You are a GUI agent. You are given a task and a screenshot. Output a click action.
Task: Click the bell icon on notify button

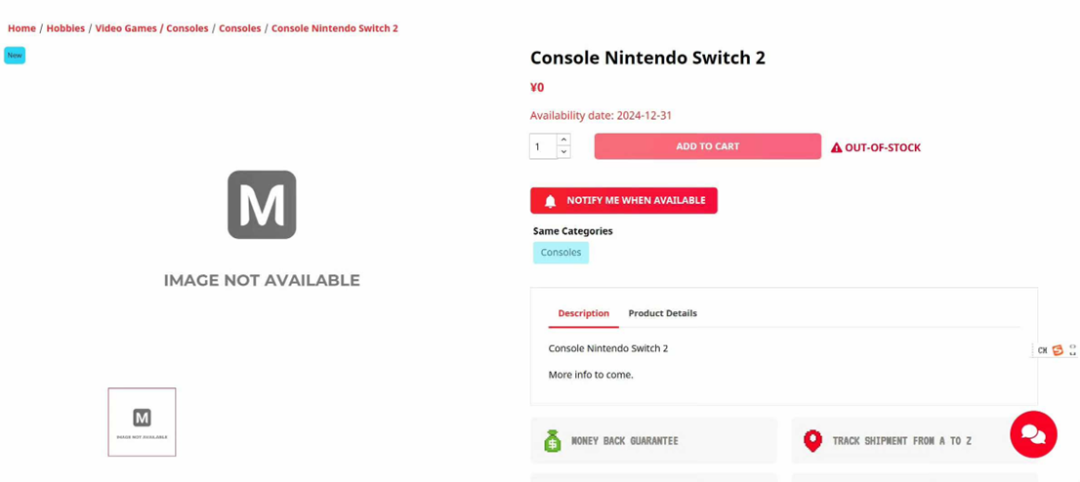point(550,201)
